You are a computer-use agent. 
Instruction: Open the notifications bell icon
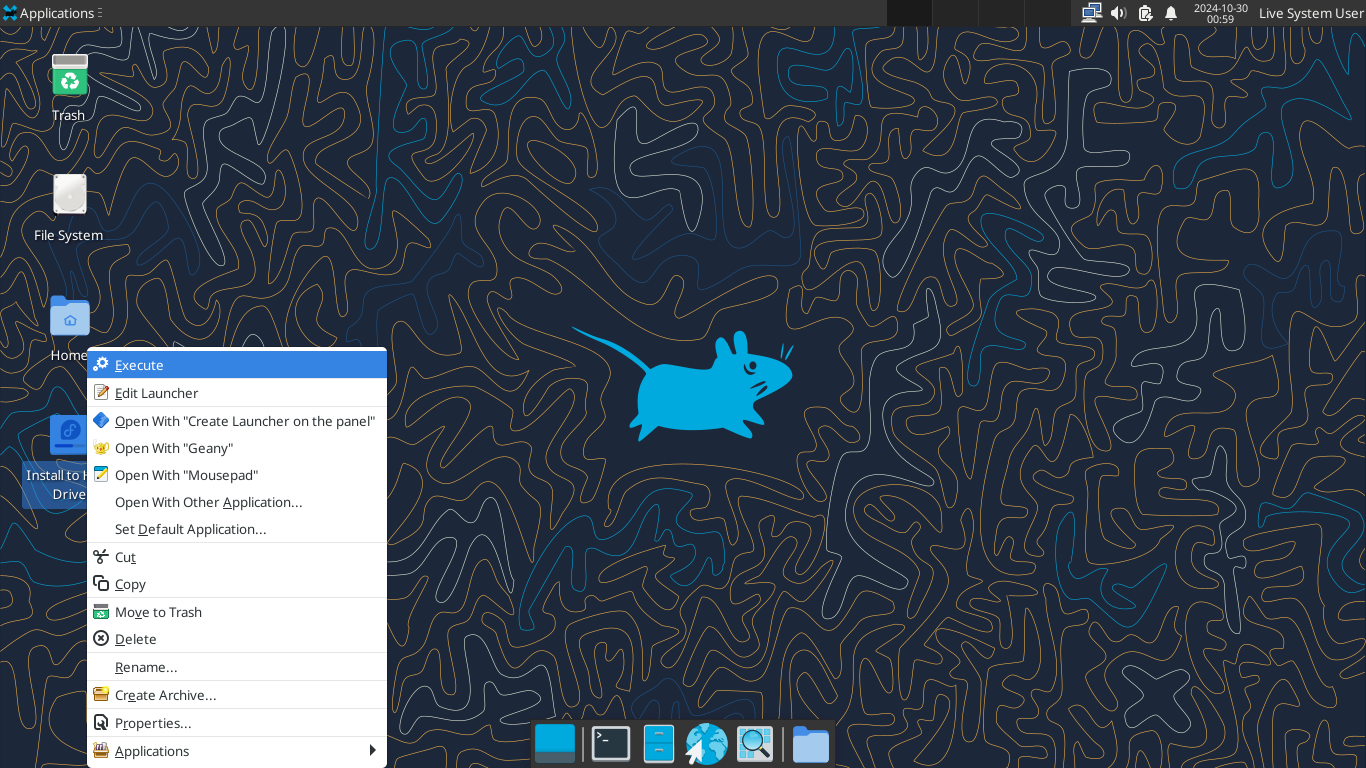[x=1171, y=13]
